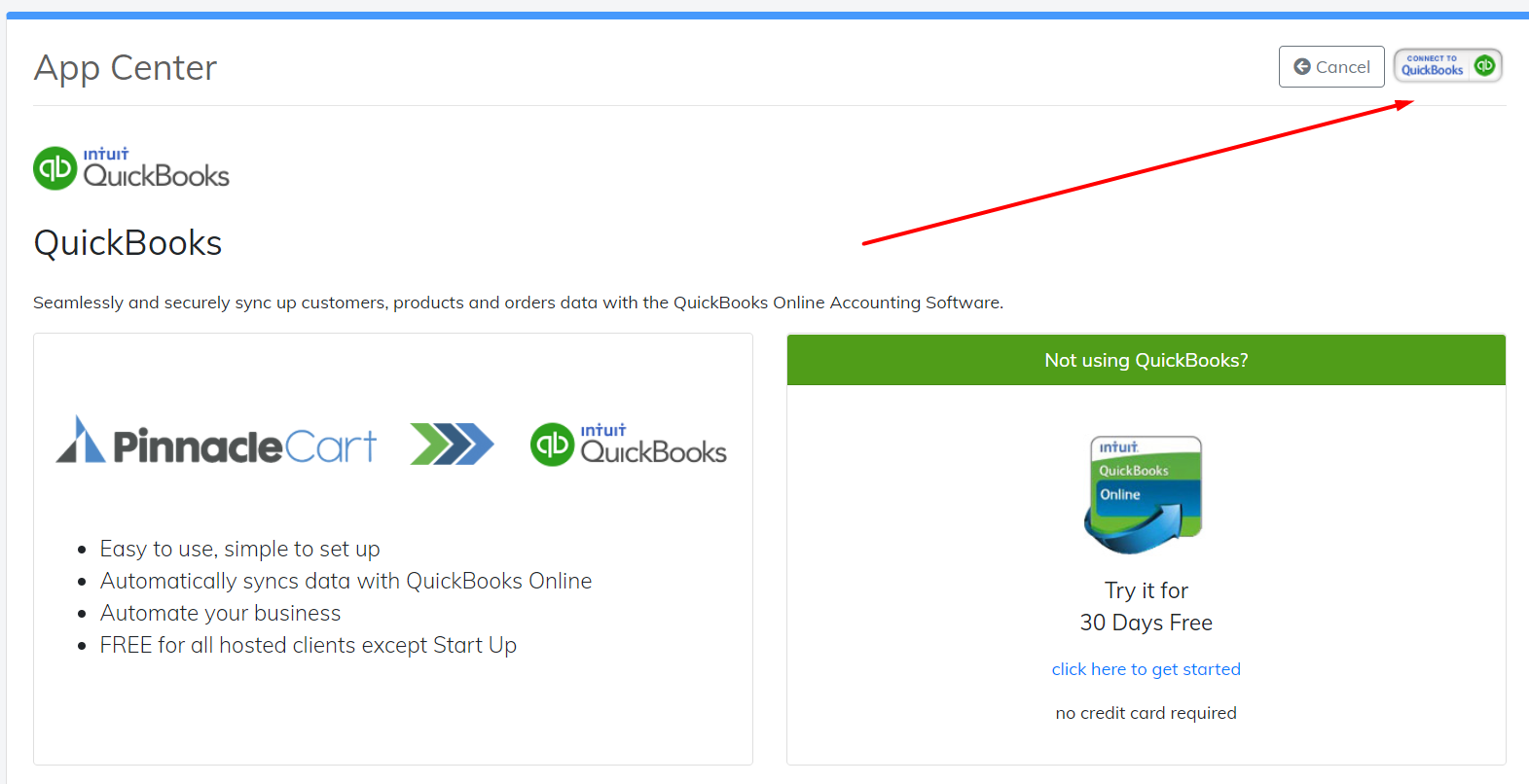
Task: Click the 'App Center' heading text
Action: (126, 68)
